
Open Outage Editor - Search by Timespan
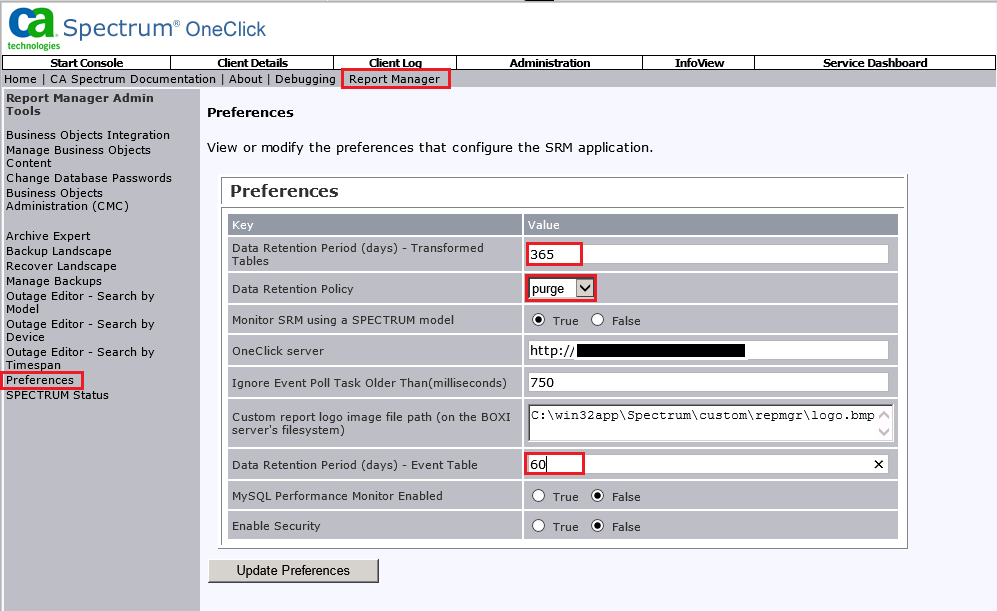[x=80, y=359]
